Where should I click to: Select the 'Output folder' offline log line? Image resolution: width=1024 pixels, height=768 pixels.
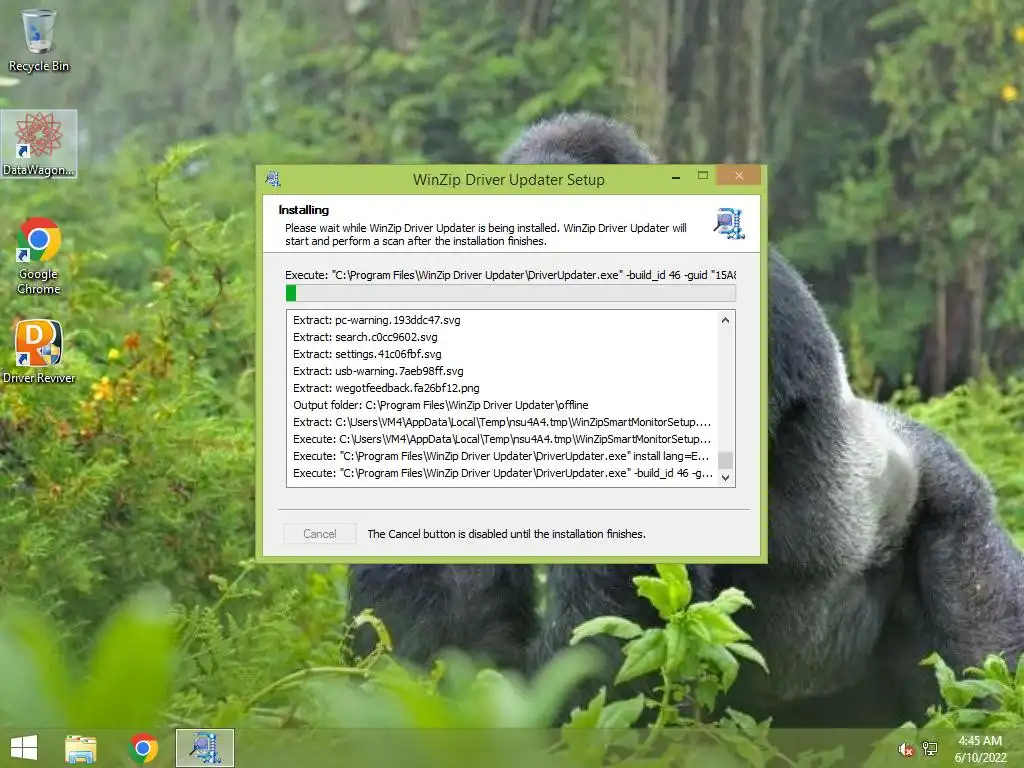(x=440, y=405)
